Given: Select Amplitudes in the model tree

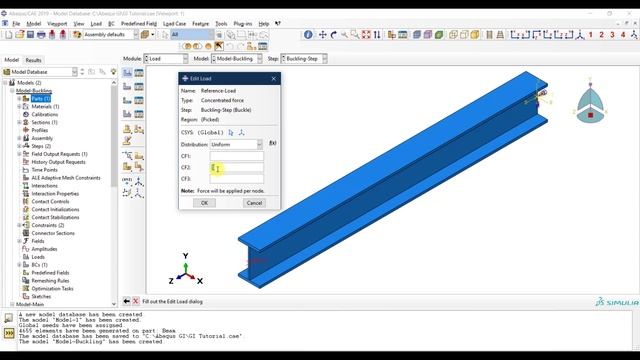Looking at the screenshot, I should [x=44, y=249].
